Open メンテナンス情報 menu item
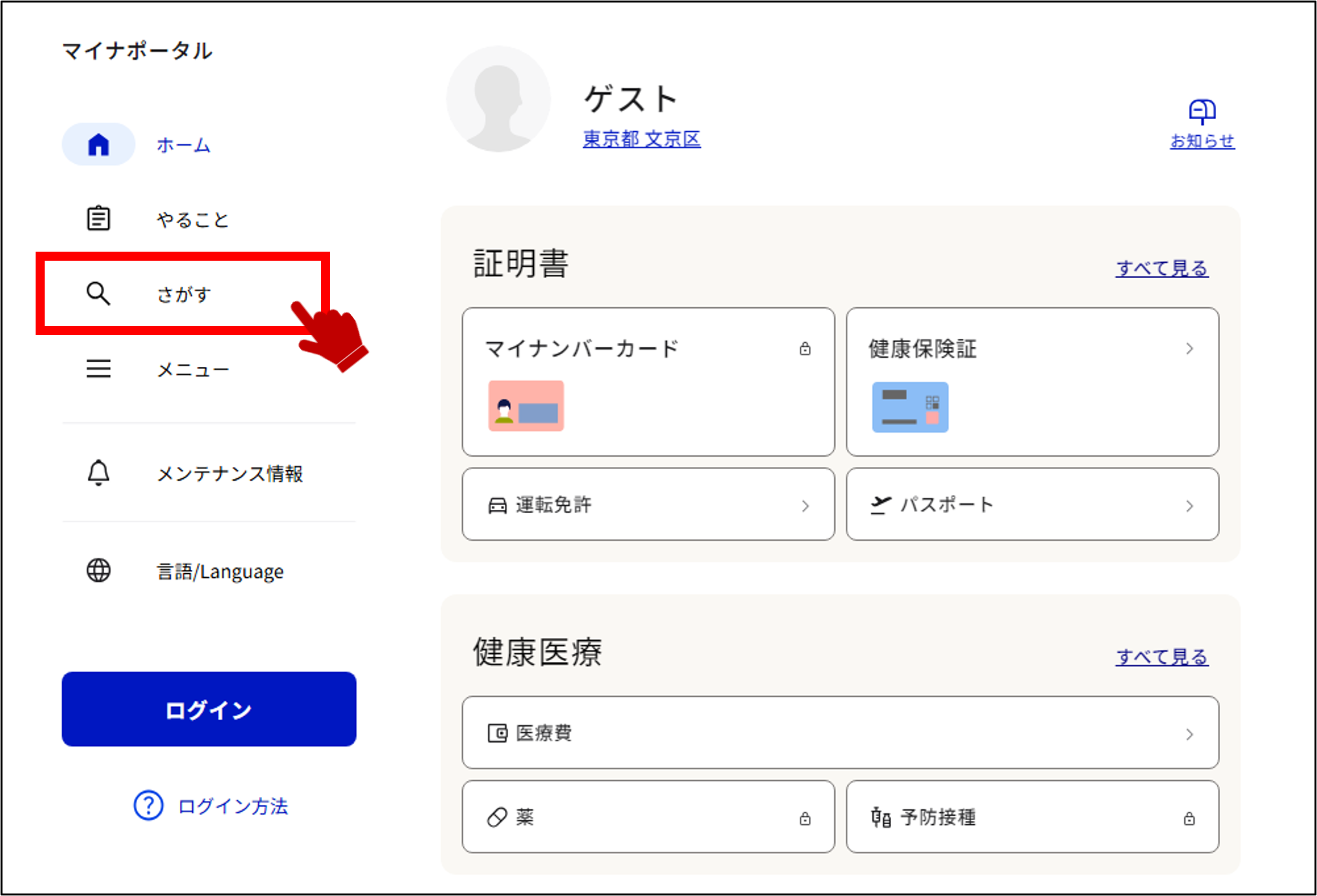 (230, 474)
